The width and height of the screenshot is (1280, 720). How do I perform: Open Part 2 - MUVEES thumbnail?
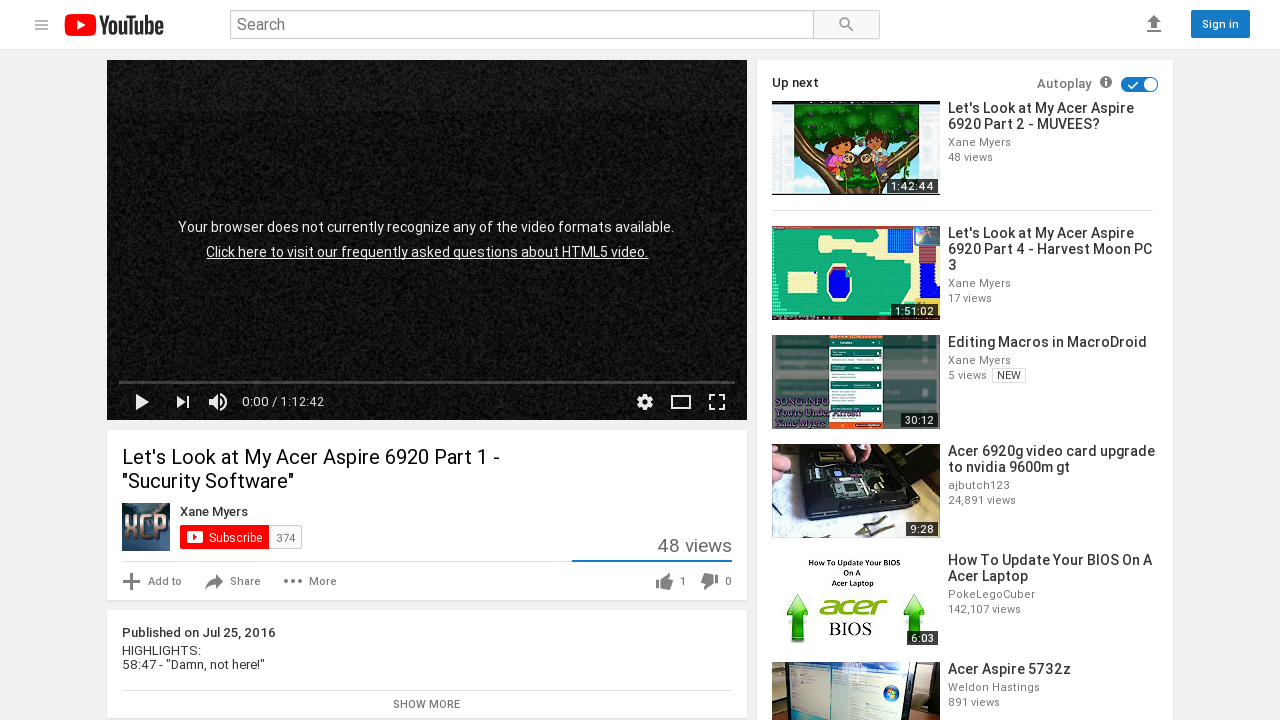pos(856,148)
